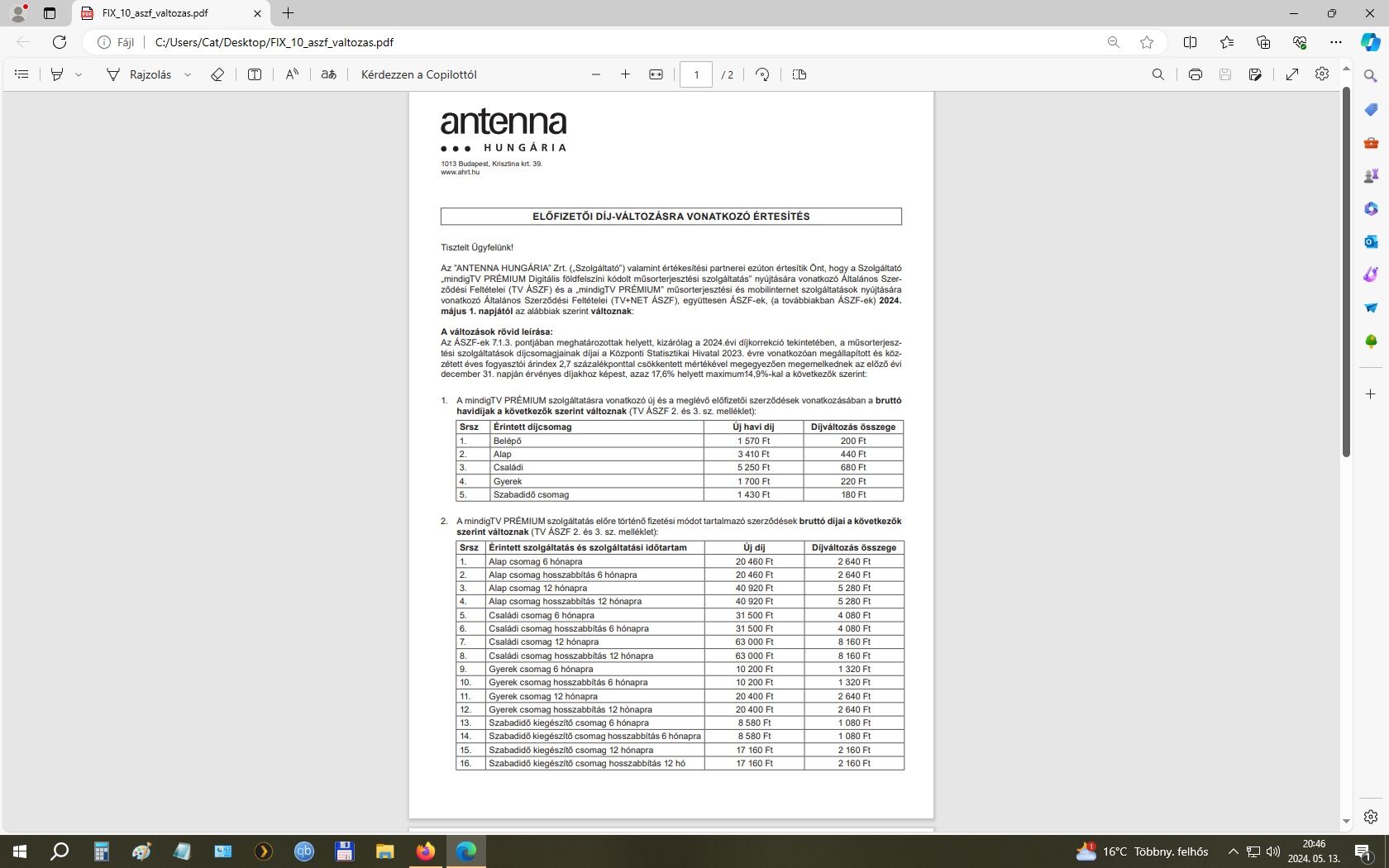Screen dimensions: 1389x868
Task: Print the PDF document
Action: tap(1196, 74)
